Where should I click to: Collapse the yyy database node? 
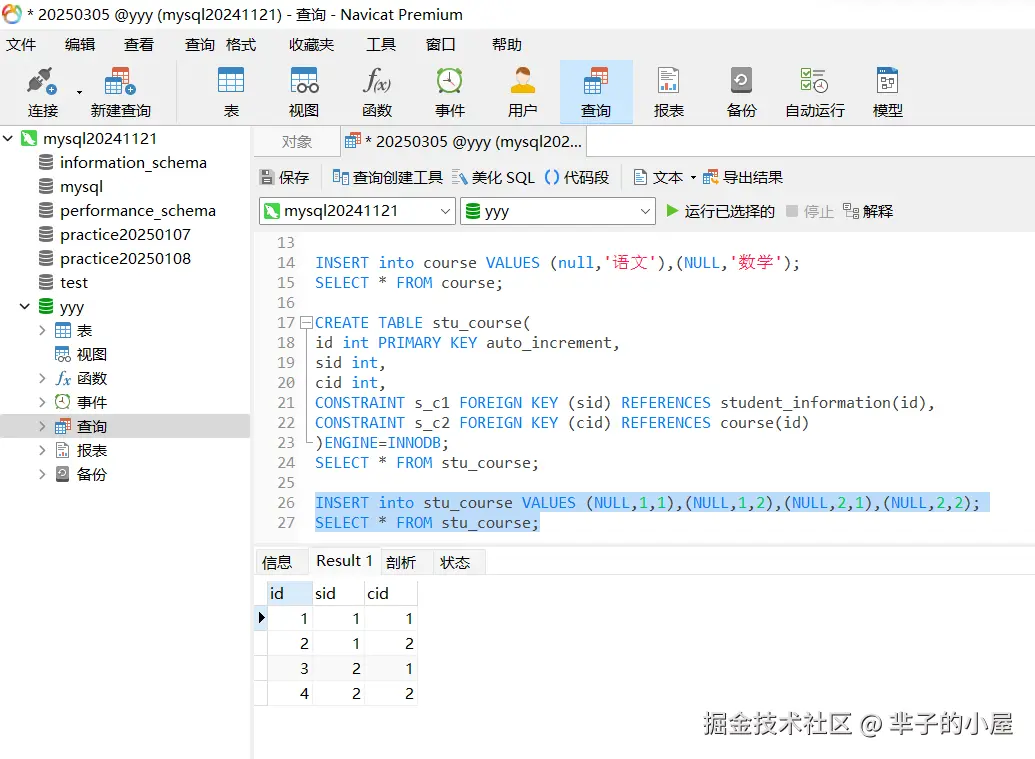click(25, 306)
